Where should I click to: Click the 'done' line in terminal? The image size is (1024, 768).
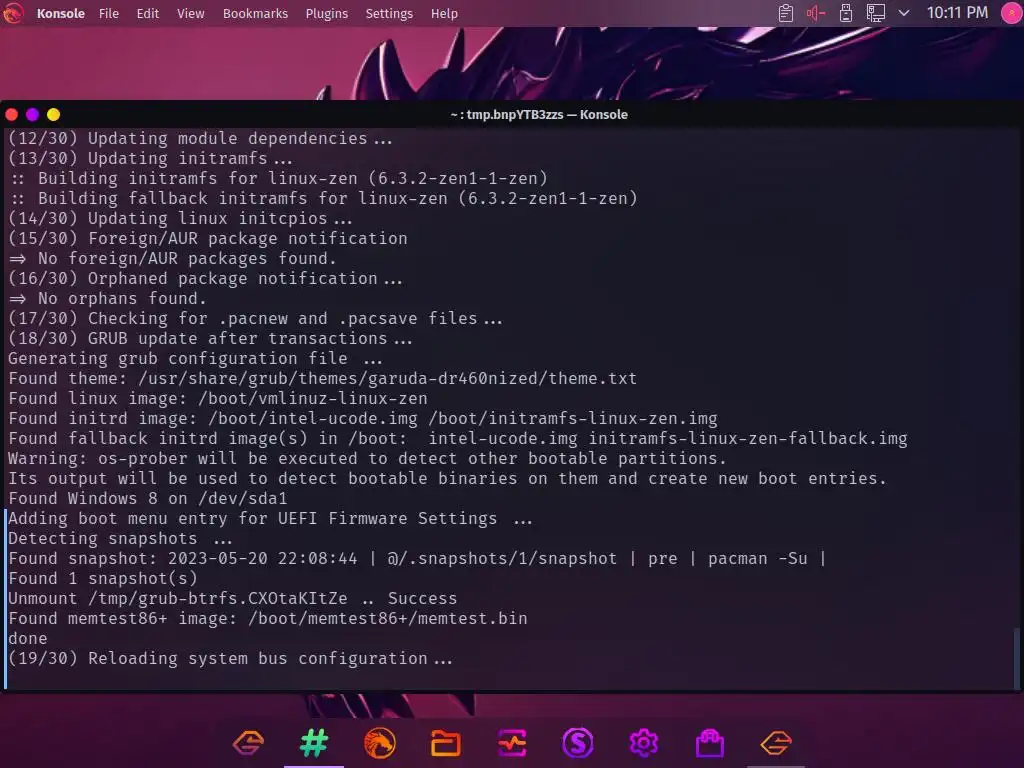pyautogui.click(x=27, y=639)
